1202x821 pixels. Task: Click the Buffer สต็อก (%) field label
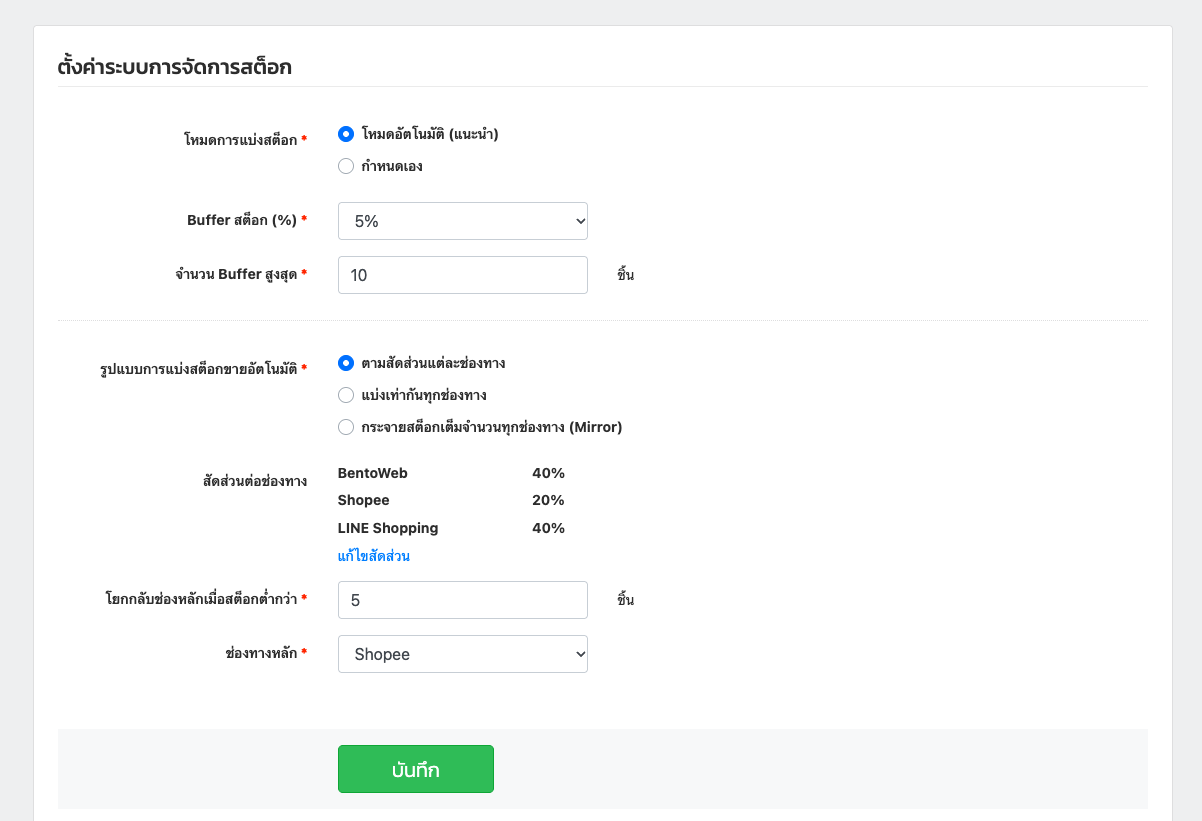247,221
